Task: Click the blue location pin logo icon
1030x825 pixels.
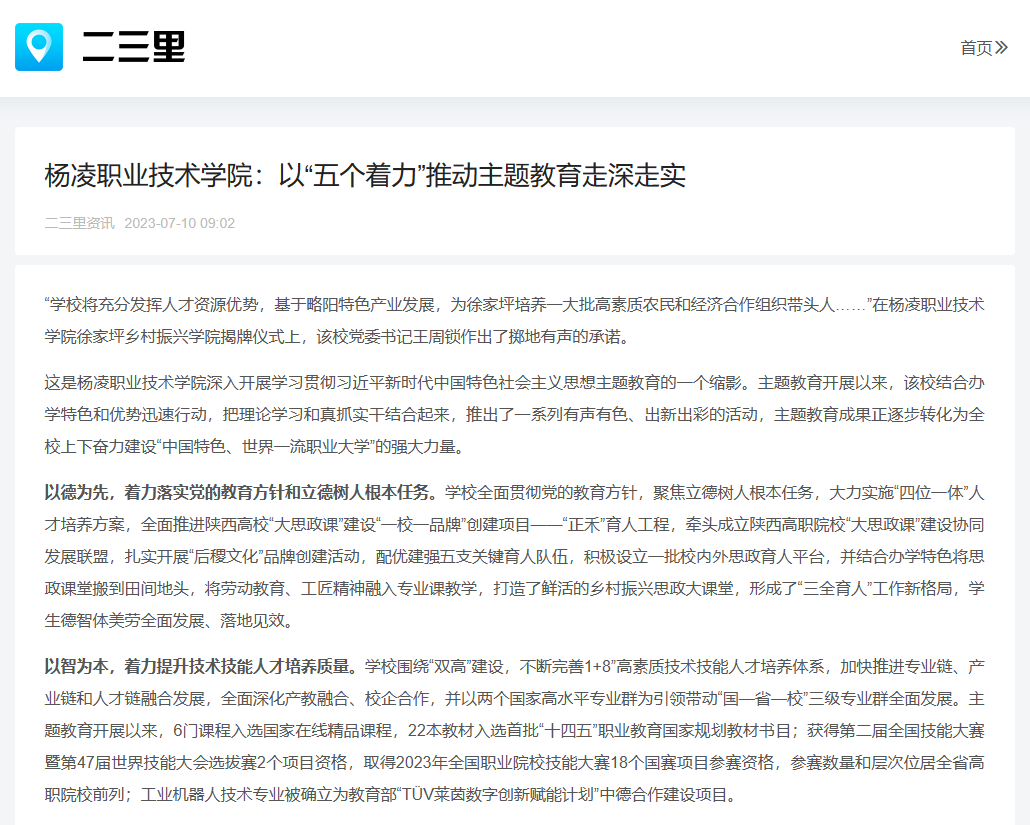Action: point(39,47)
